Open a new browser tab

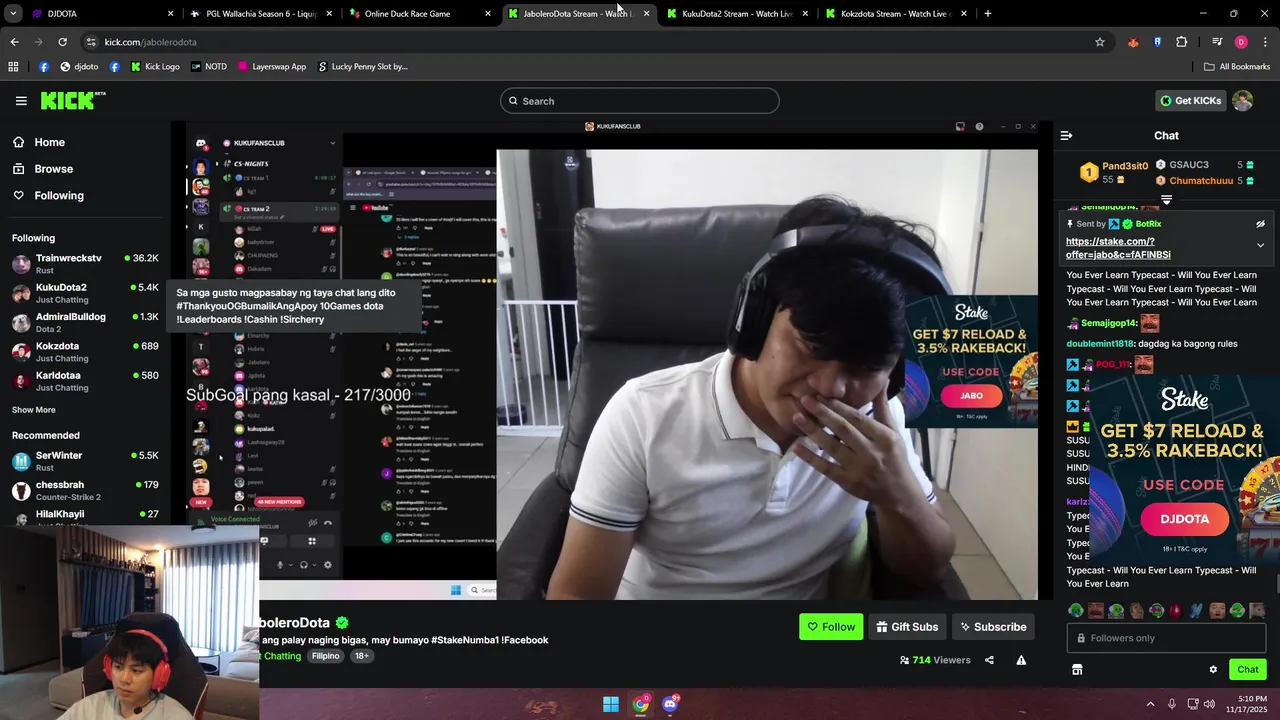click(987, 14)
